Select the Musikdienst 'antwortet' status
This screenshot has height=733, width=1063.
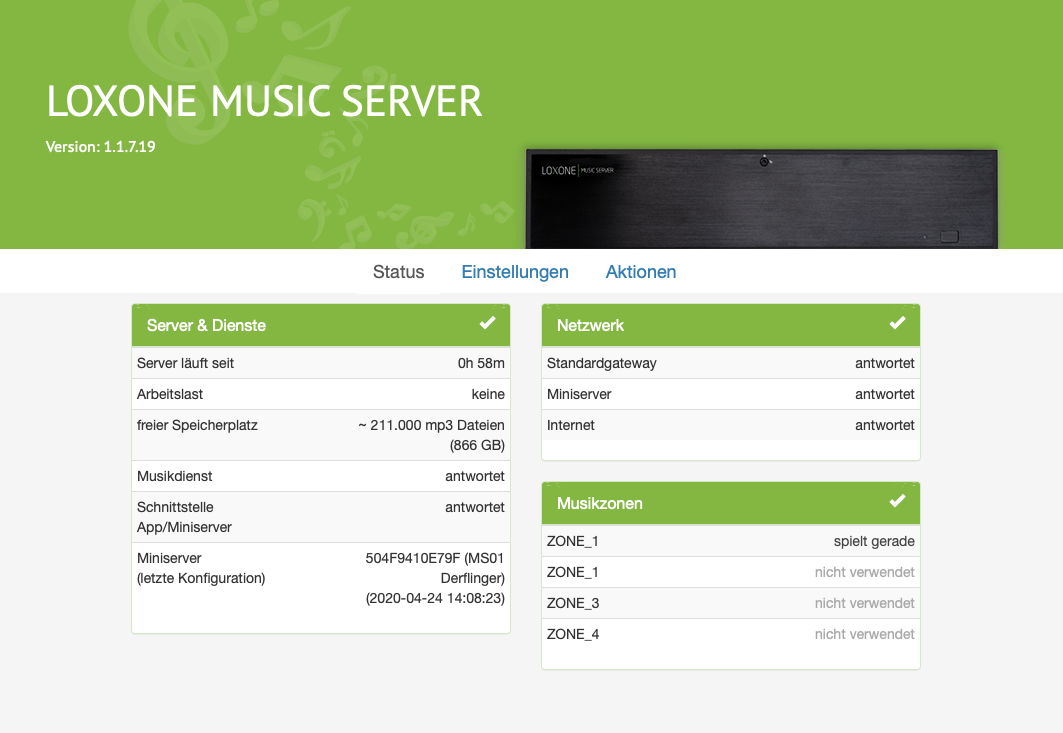(x=475, y=477)
